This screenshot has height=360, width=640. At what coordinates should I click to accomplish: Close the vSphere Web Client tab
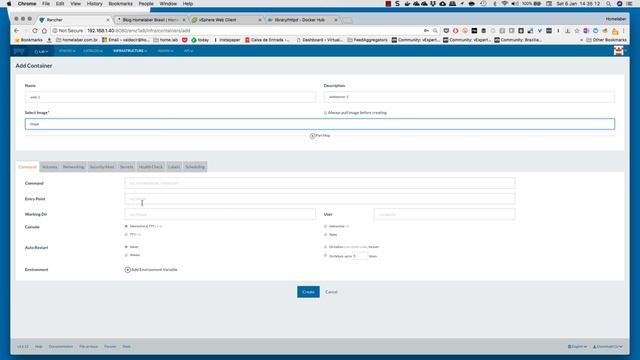260,20
